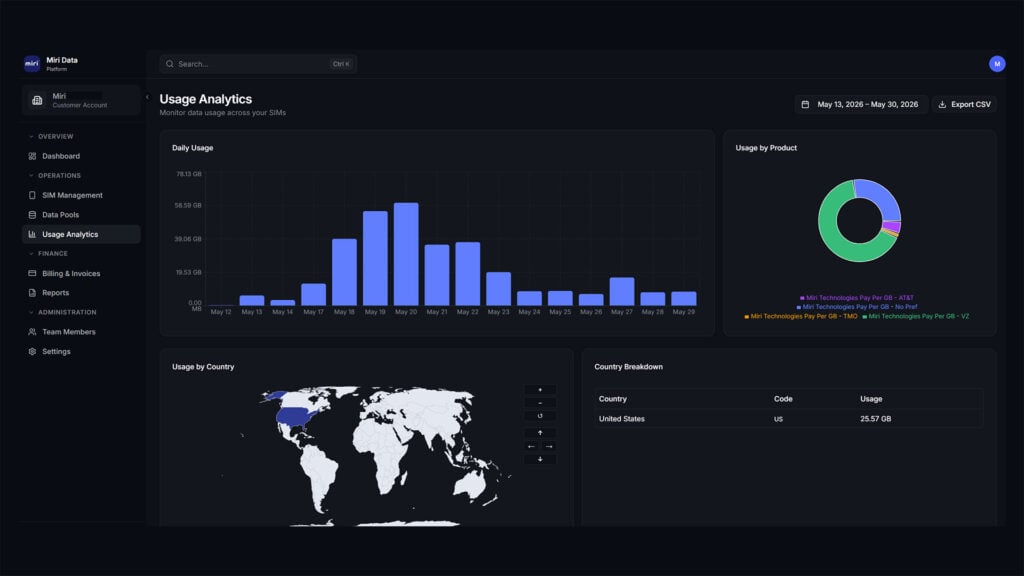Collapse the OPERATIONS sidebar section
Screen dimensions: 1024x576
55,176
